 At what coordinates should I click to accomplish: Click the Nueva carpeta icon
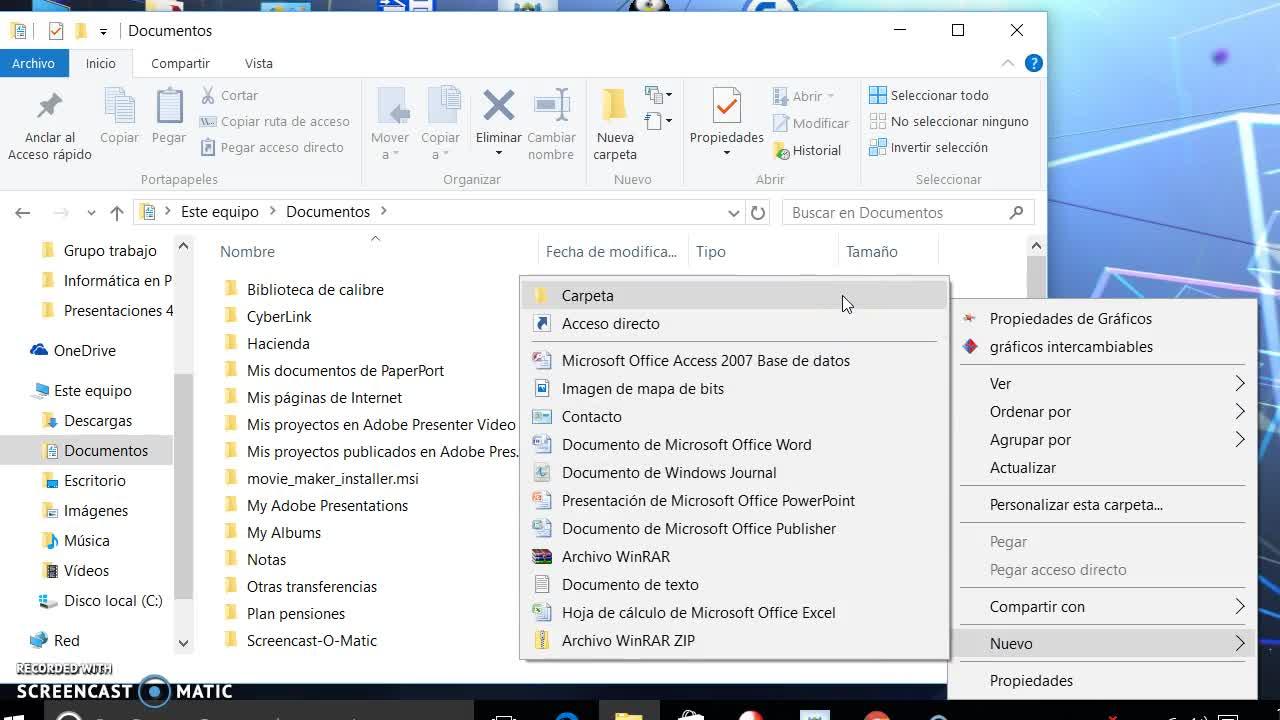point(614,105)
